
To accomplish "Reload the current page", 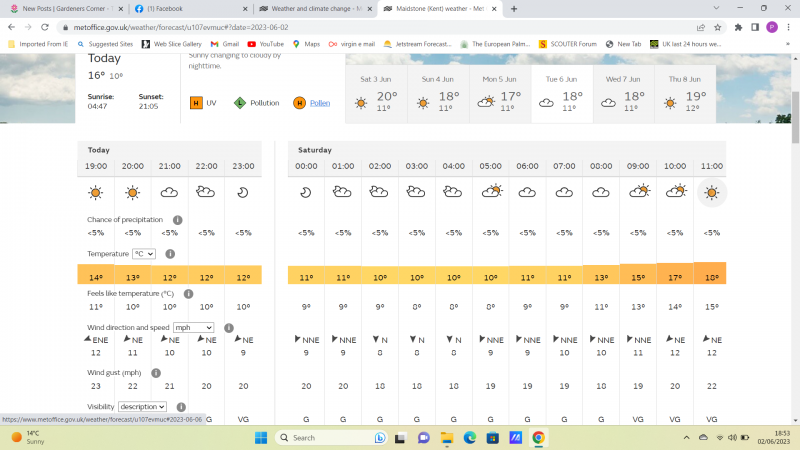I will click(x=45, y=27).
